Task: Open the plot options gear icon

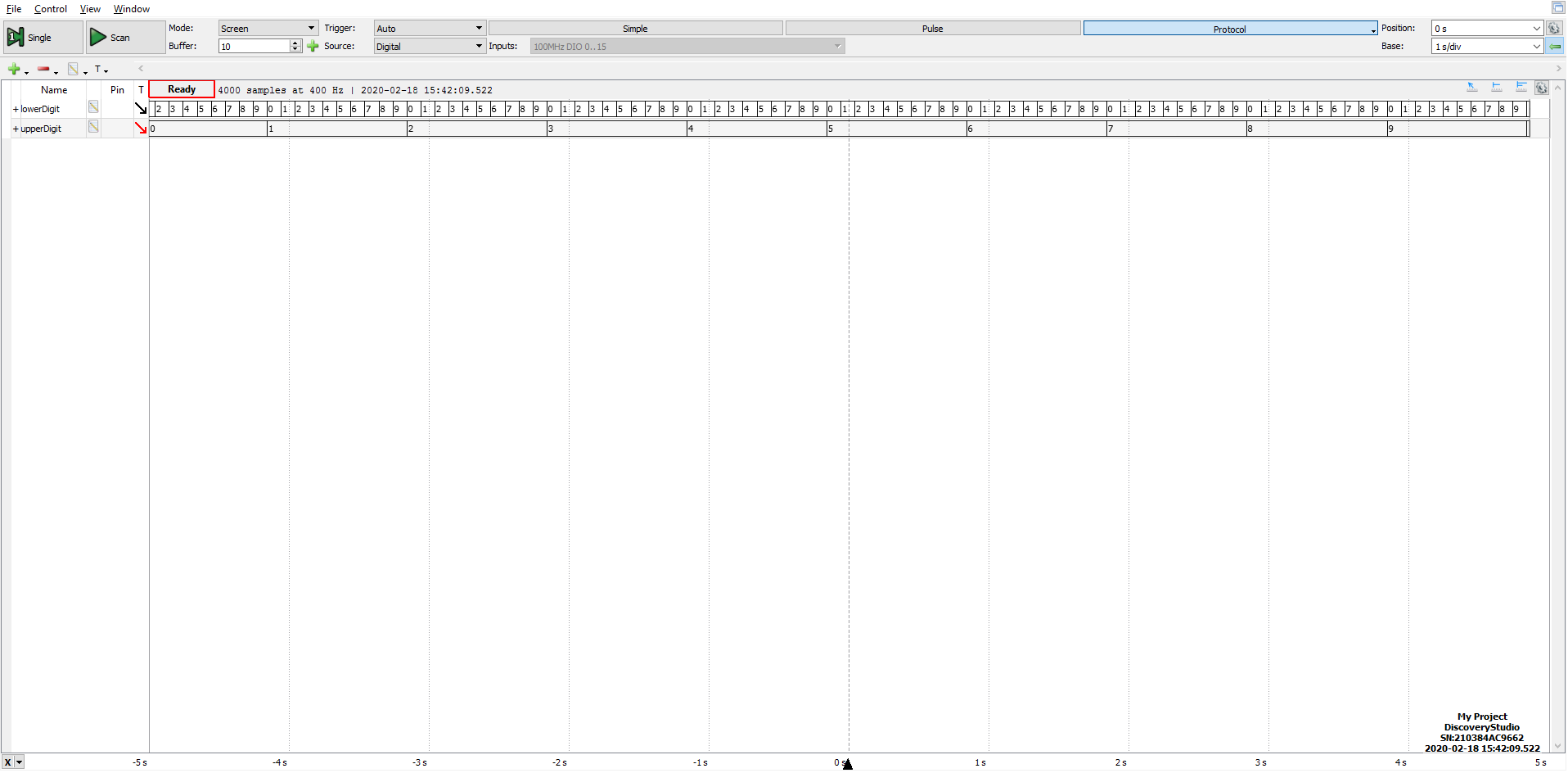Action: (x=1542, y=88)
